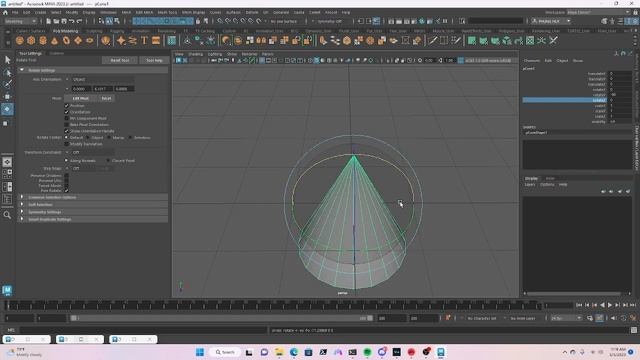The height and width of the screenshot is (360, 640).
Task: Expand the Symmetry Settings section
Action: pos(22,212)
